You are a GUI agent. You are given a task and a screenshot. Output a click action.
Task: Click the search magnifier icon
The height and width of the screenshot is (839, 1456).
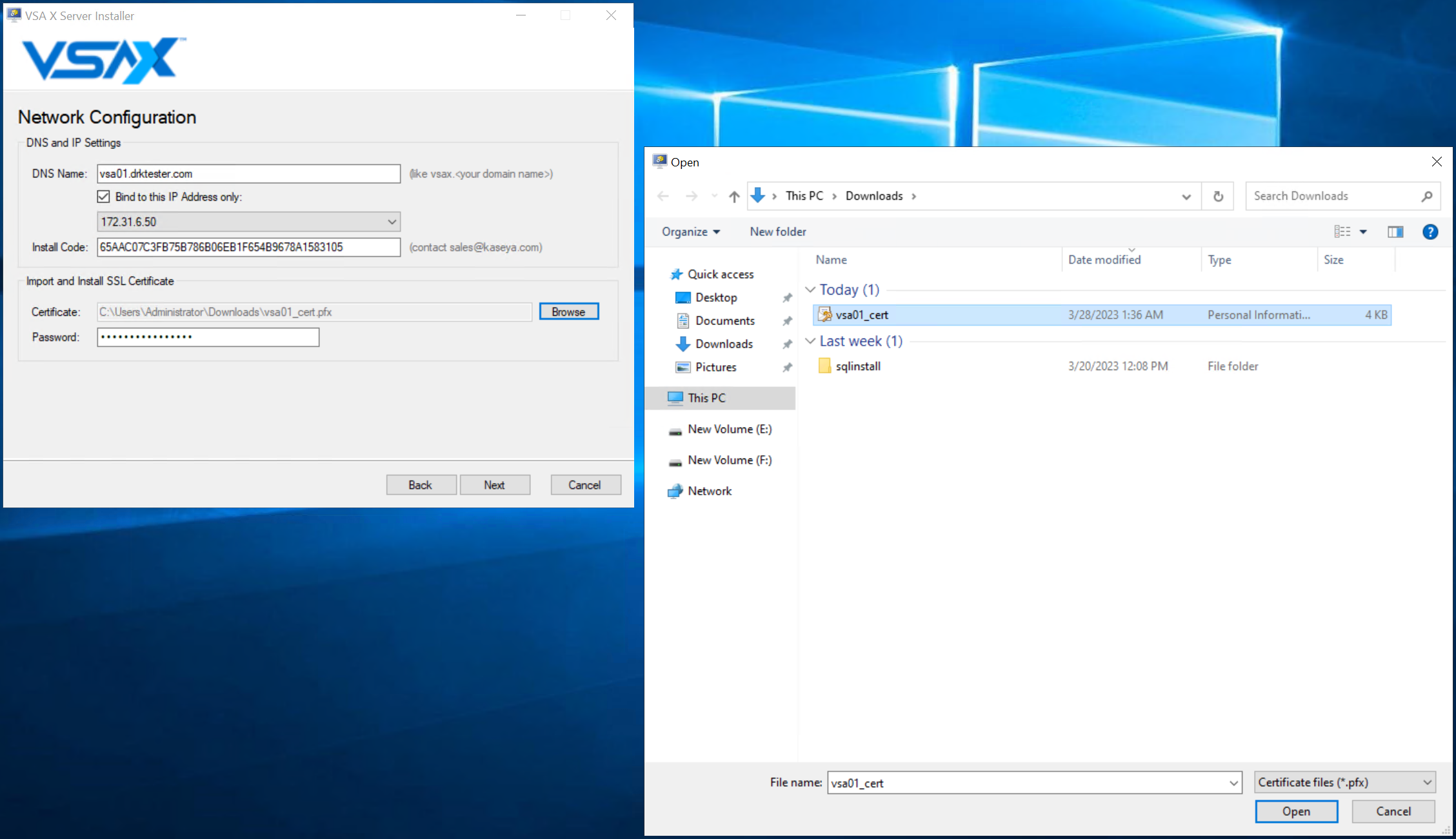tap(1426, 196)
